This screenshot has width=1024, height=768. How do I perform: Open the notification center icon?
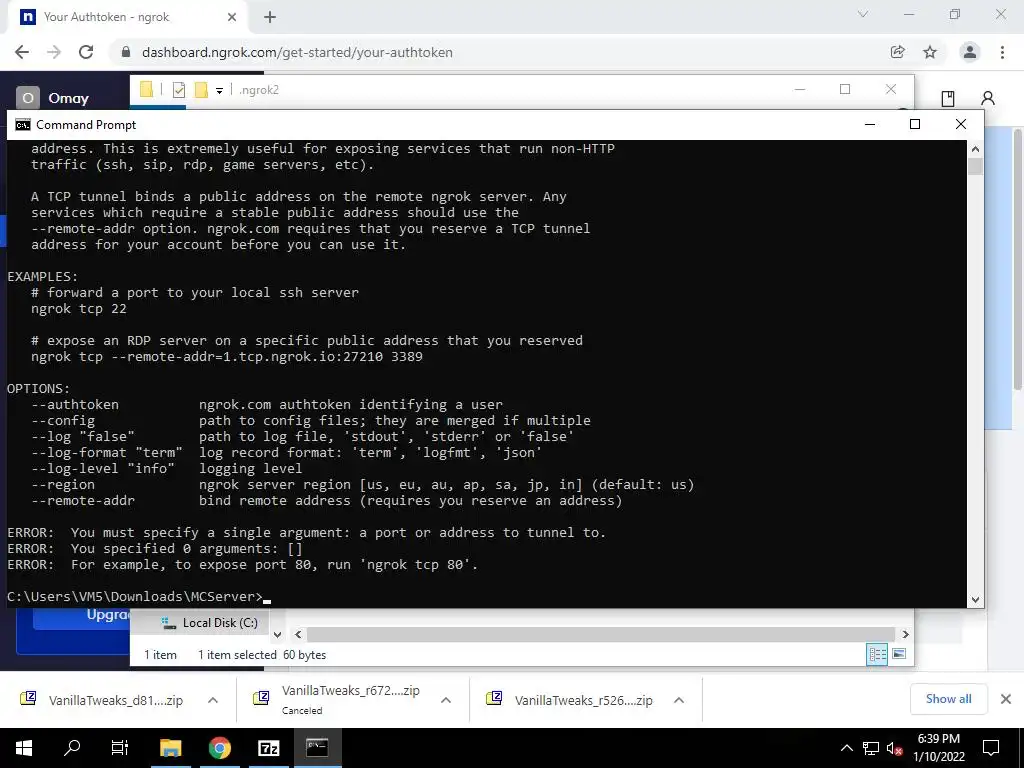pos(991,748)
